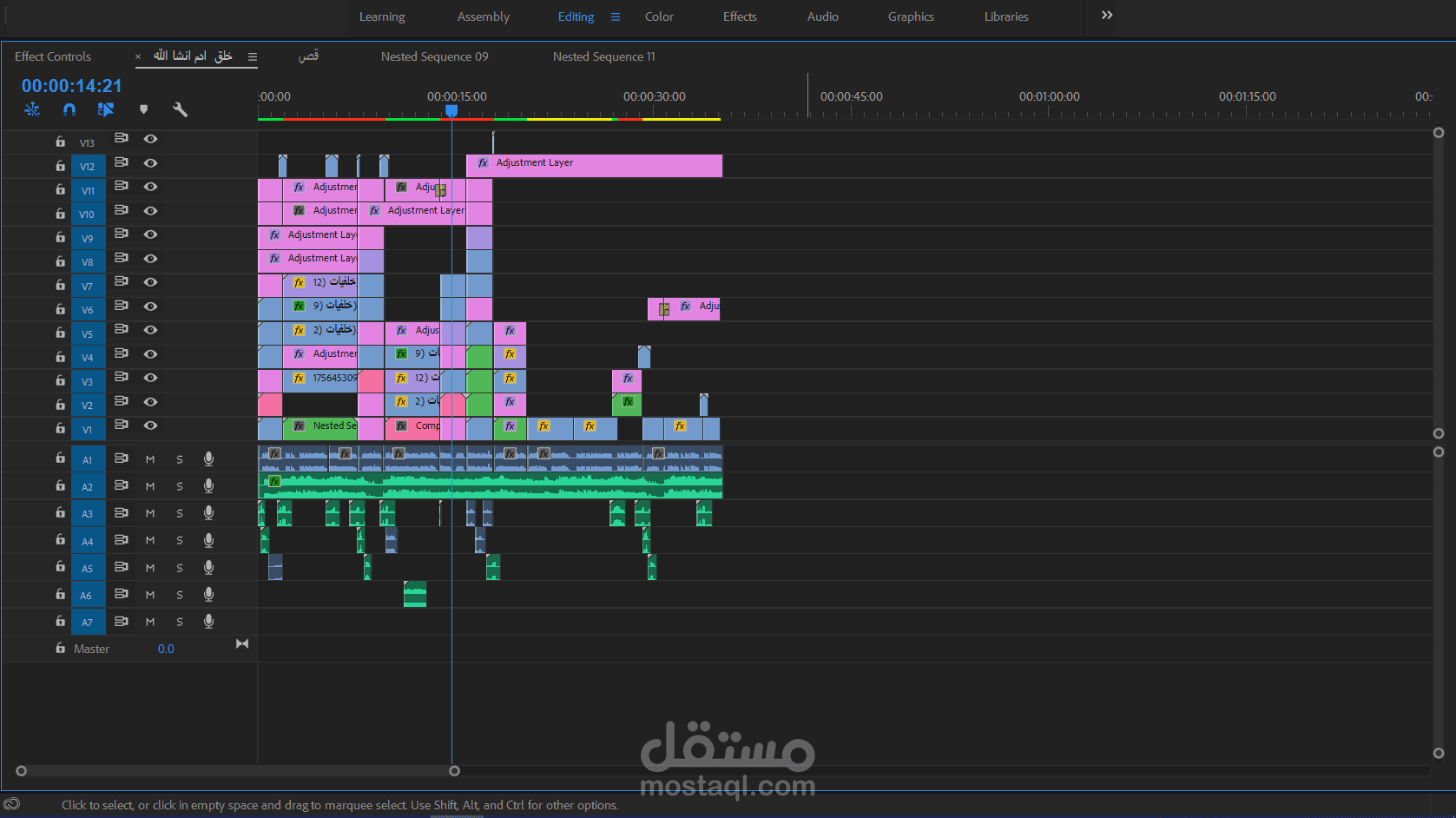Toggle track lock for V7

[60, 284]
